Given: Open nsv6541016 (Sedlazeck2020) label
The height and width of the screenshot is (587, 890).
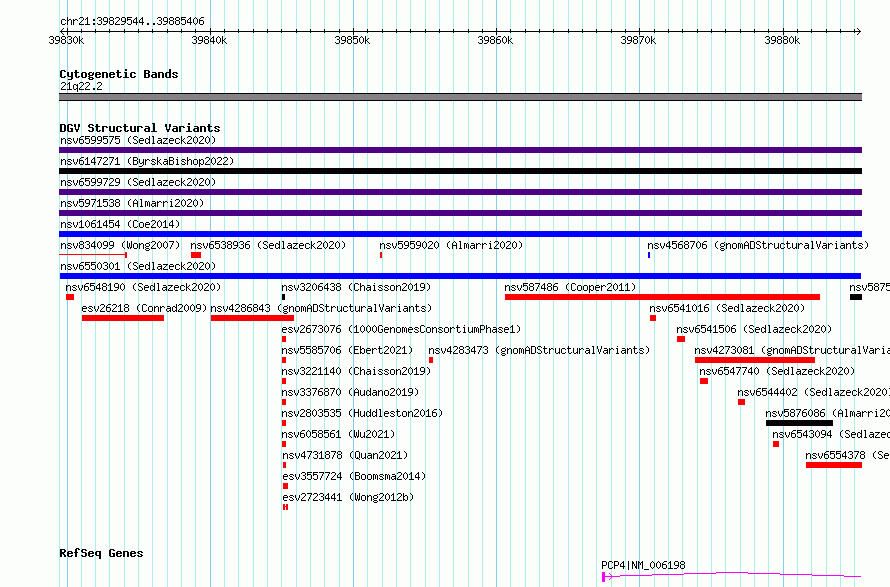Looking at the screenshot, I should [727, 308].
